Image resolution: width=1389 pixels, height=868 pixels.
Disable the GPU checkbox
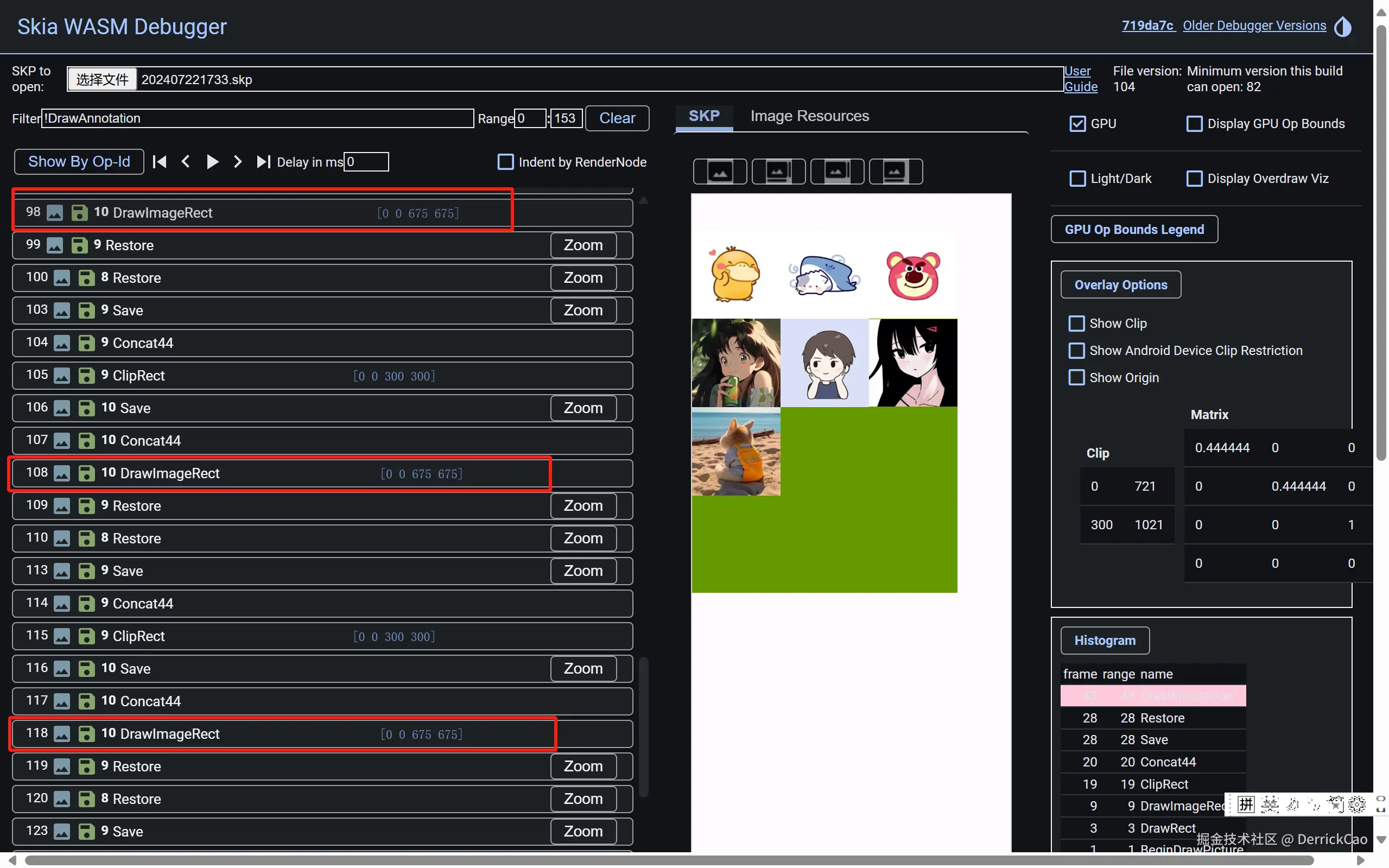pos(1077,123)
